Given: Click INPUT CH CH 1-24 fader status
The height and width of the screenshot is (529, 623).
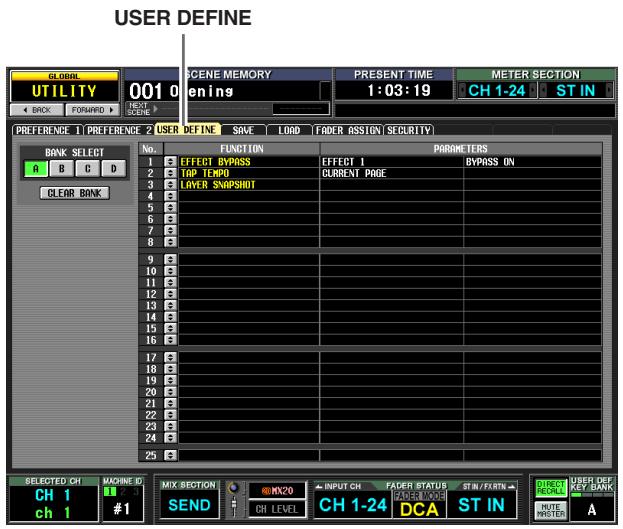Looking at the screenshot, I should point(353,505).
